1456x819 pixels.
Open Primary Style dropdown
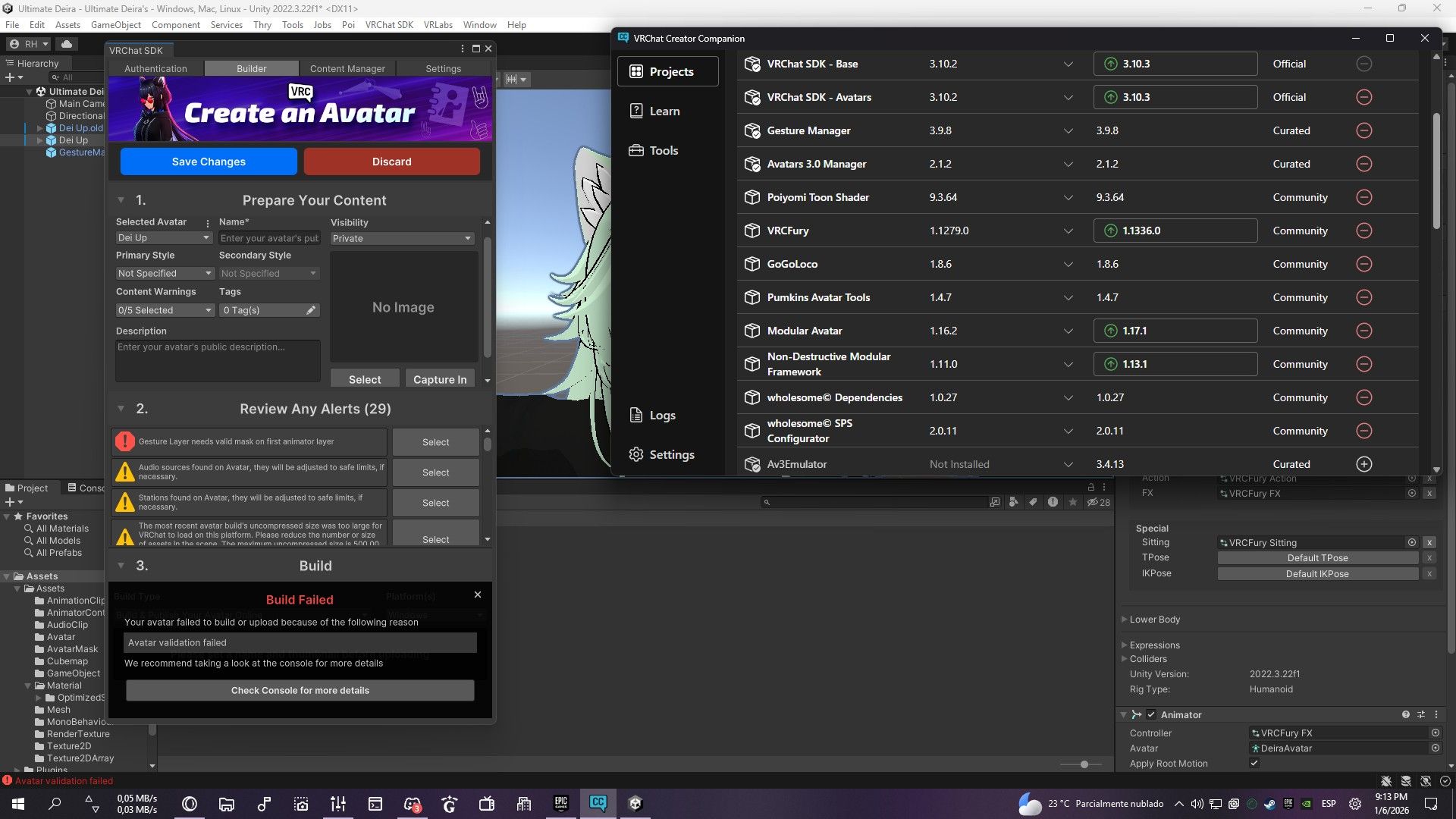(165, 274)
